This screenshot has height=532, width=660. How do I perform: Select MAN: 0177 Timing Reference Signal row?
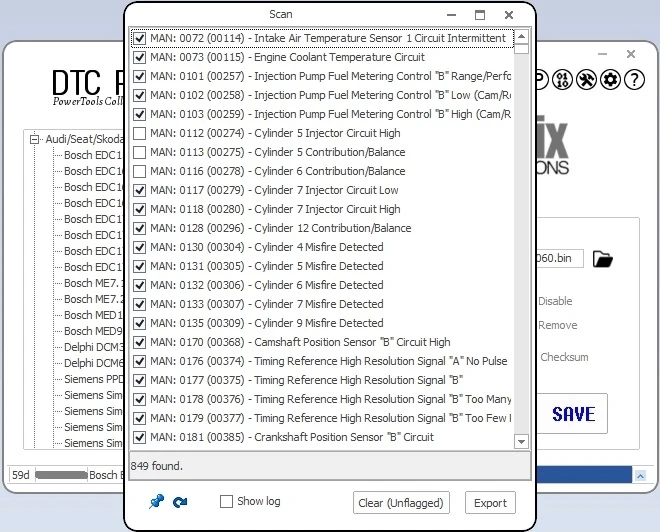(306, 380)
